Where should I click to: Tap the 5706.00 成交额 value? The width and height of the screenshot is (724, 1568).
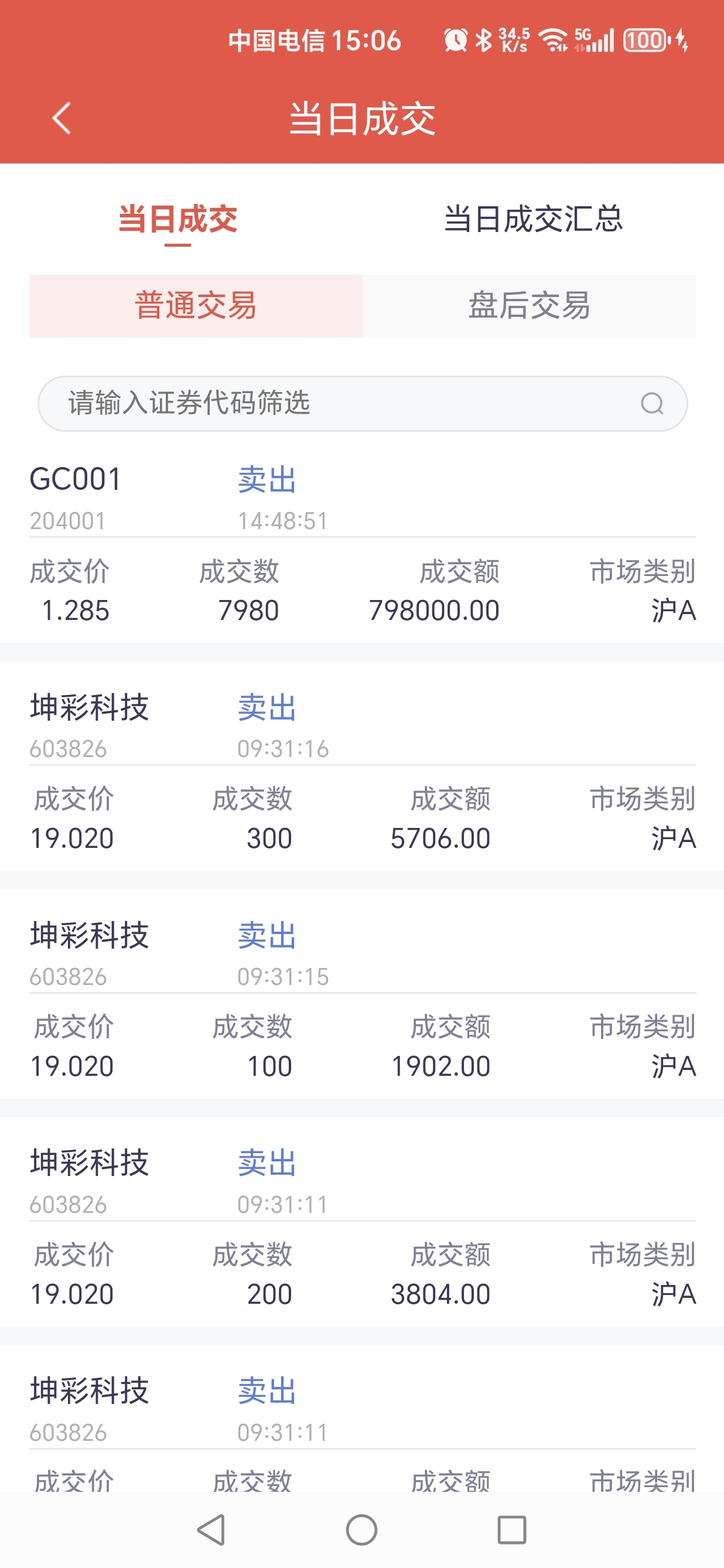(x=440, y=838)
